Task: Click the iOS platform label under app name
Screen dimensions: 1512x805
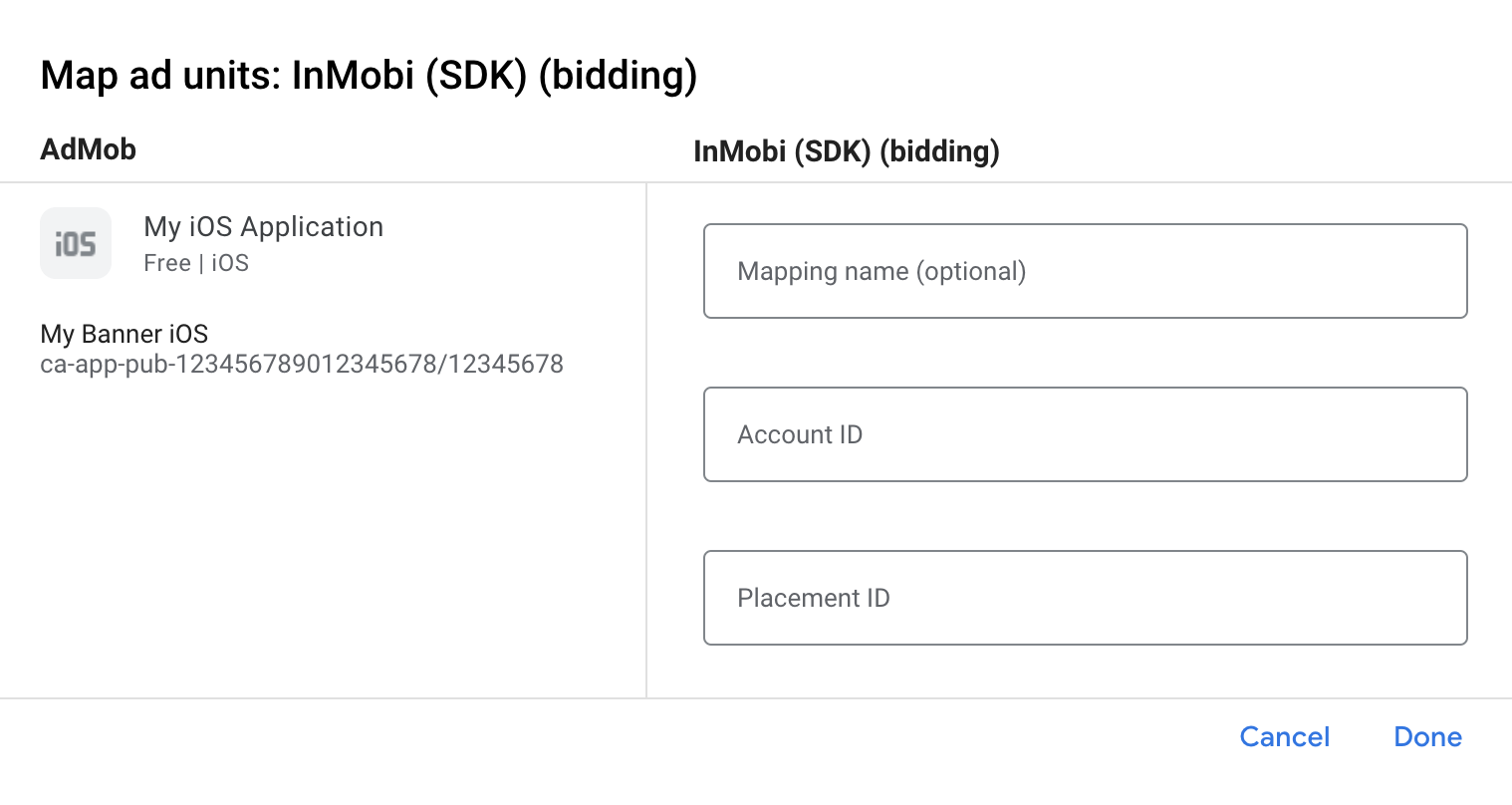Action: [230, 263]
